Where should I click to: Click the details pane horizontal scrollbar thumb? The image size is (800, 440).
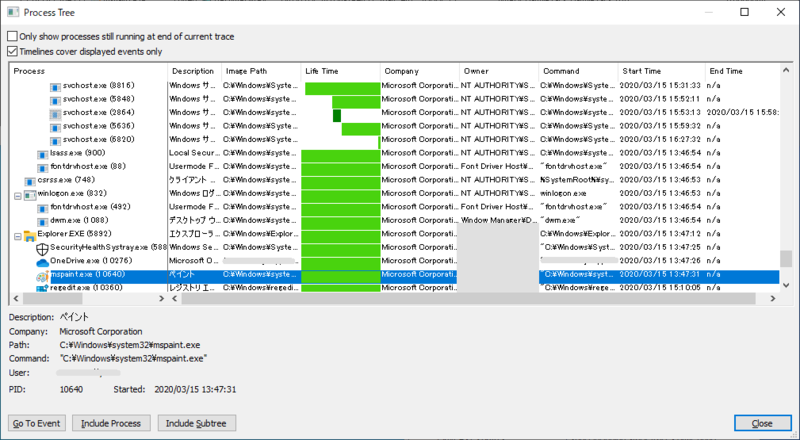[x=468, y=298]
